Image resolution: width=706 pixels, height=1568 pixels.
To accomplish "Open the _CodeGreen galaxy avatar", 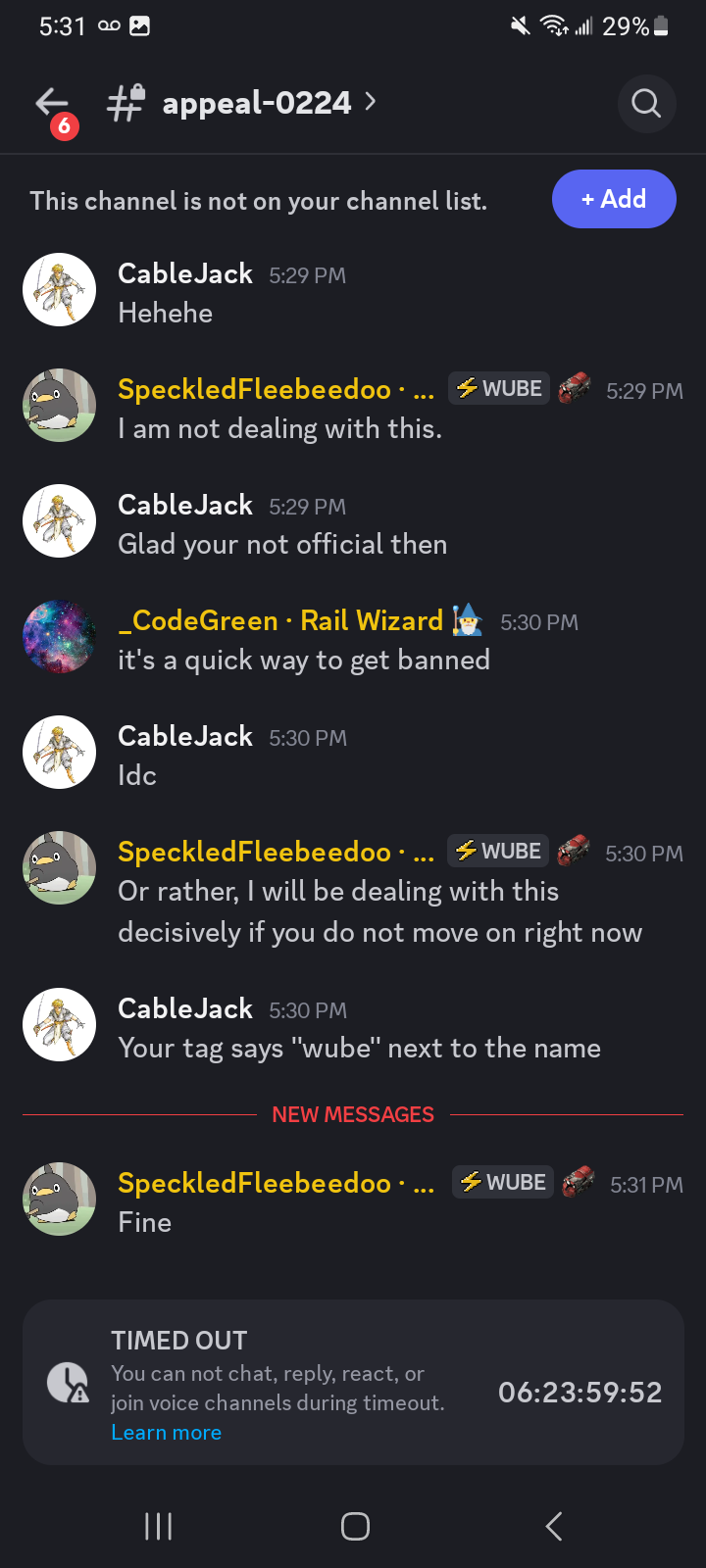I will (59, 637).
